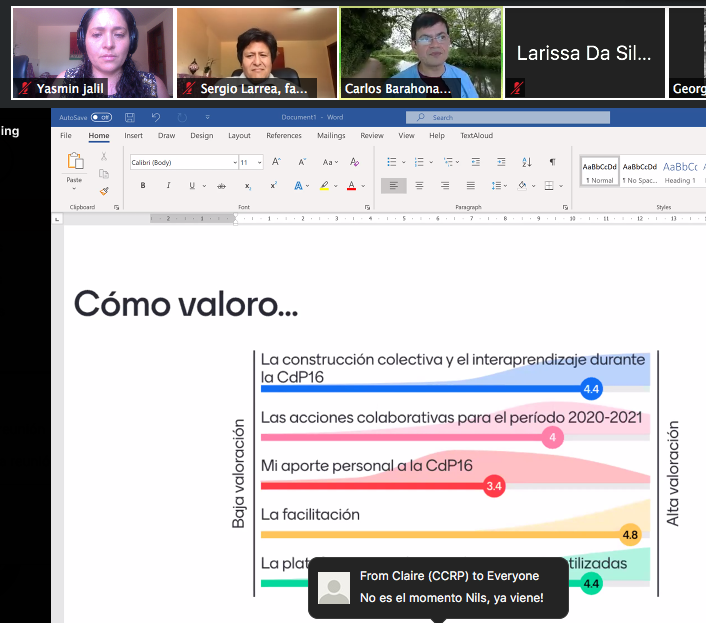Switch to the Mailings tab
Viewport: 706px width, 623px height.
(x=331, y=135)
